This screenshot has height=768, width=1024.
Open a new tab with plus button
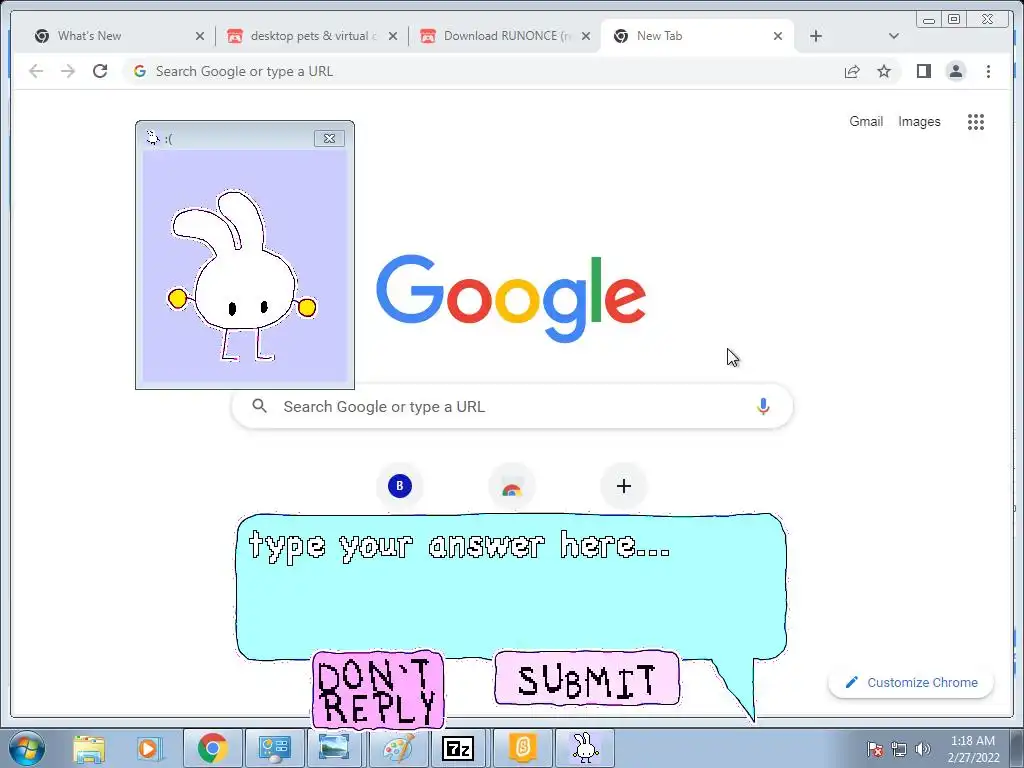(816, 36)
